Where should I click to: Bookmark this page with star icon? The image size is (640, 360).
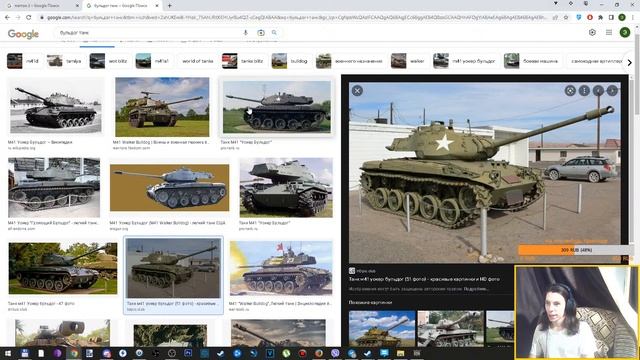click(x=566, y=18)
